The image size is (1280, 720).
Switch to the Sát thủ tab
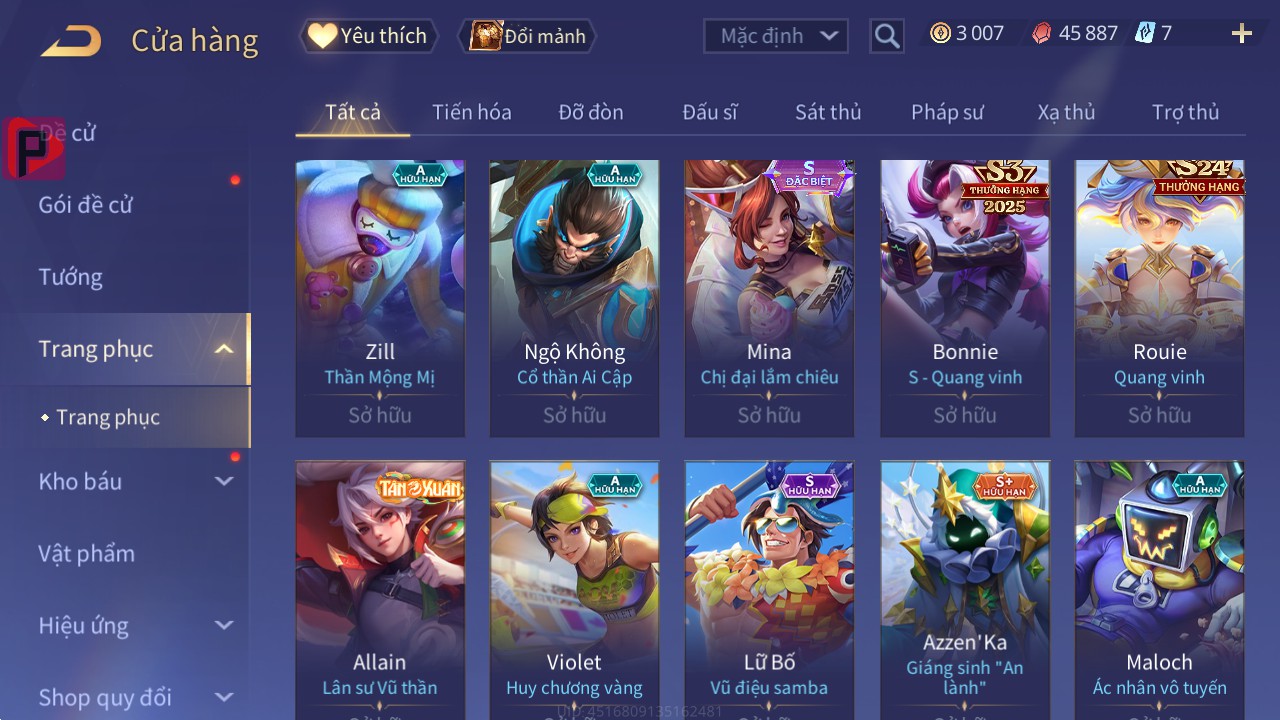click(828, 112)
